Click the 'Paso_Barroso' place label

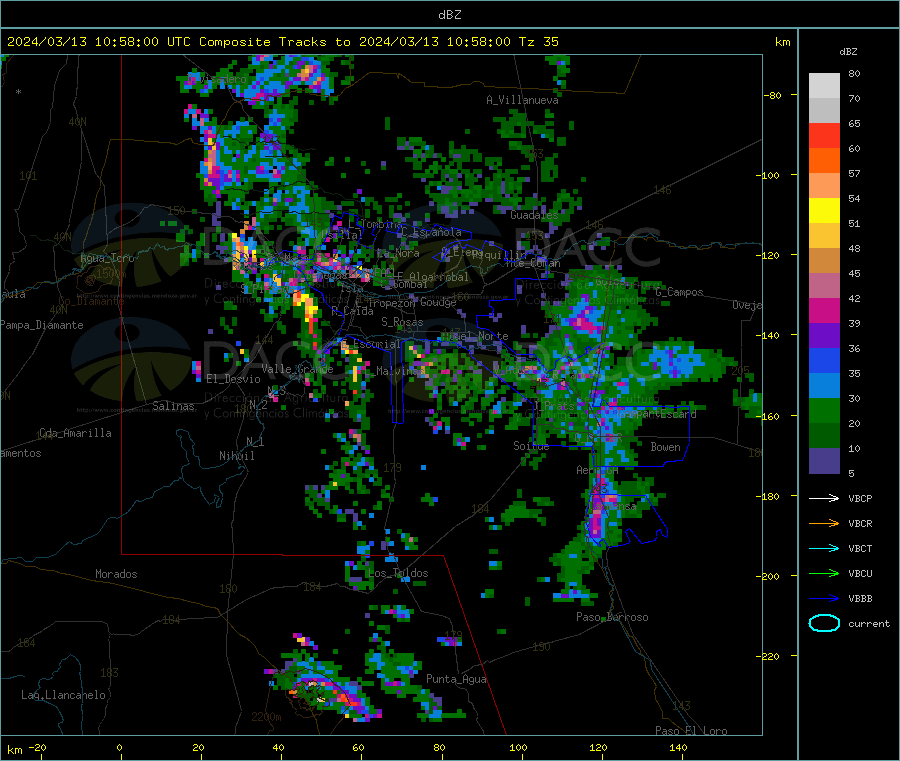point(612,617)
